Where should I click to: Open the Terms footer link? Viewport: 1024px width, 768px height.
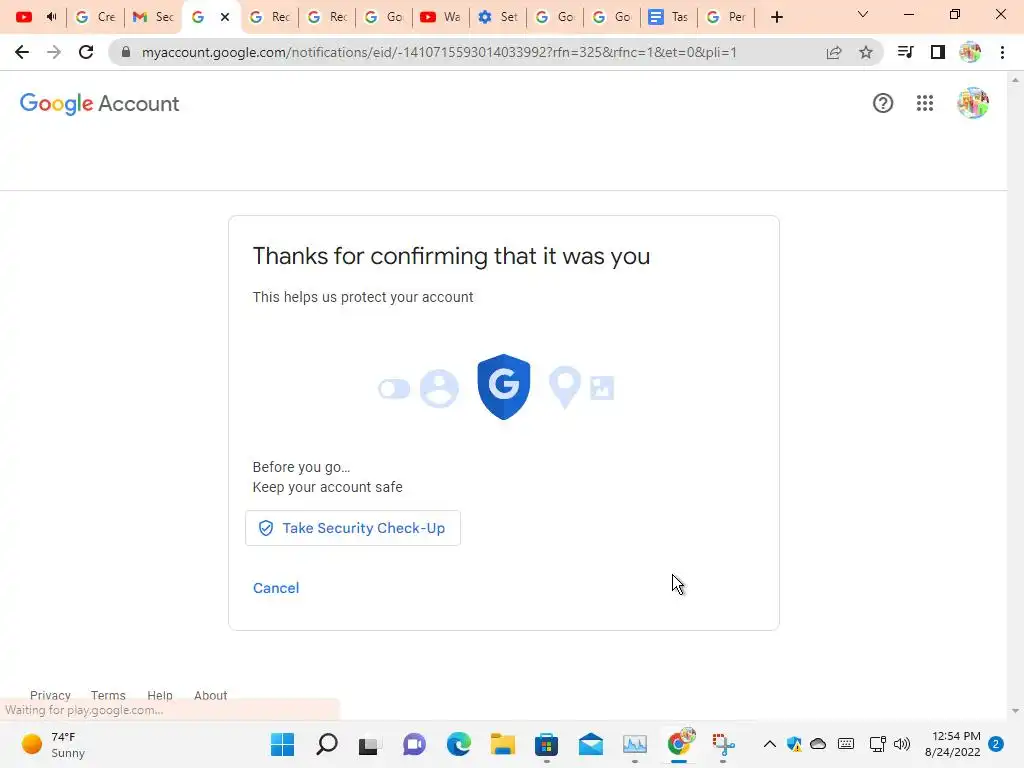(x=108, y=695)
